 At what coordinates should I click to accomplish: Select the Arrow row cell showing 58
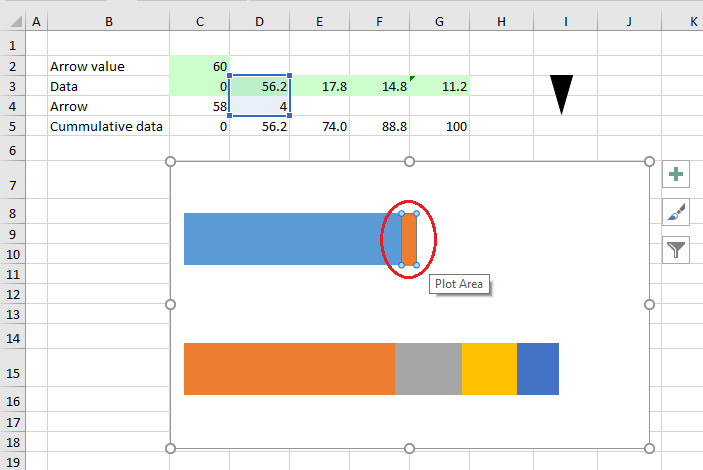pos(199,106)
